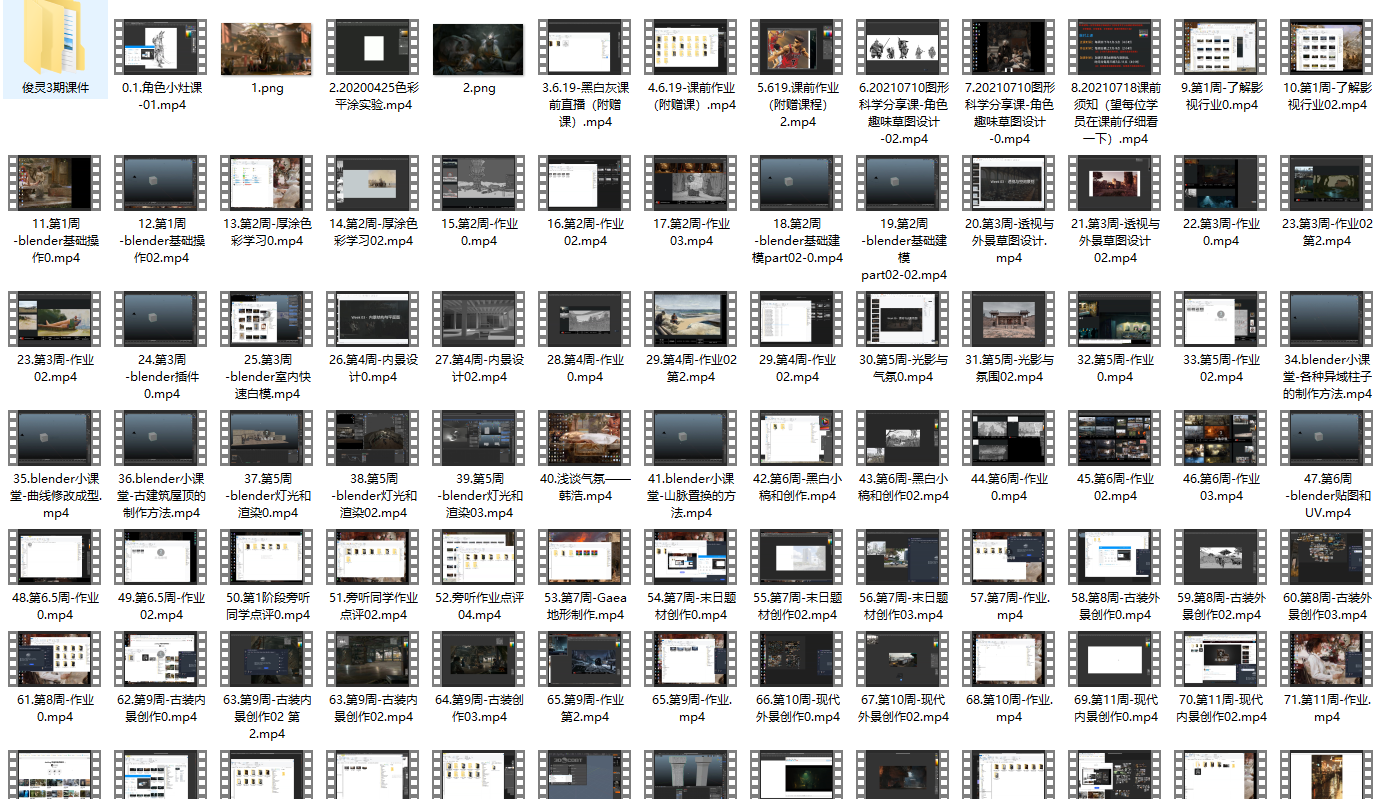
Task: Click the 1.png image thumbnail
Action: click(266, 48)
